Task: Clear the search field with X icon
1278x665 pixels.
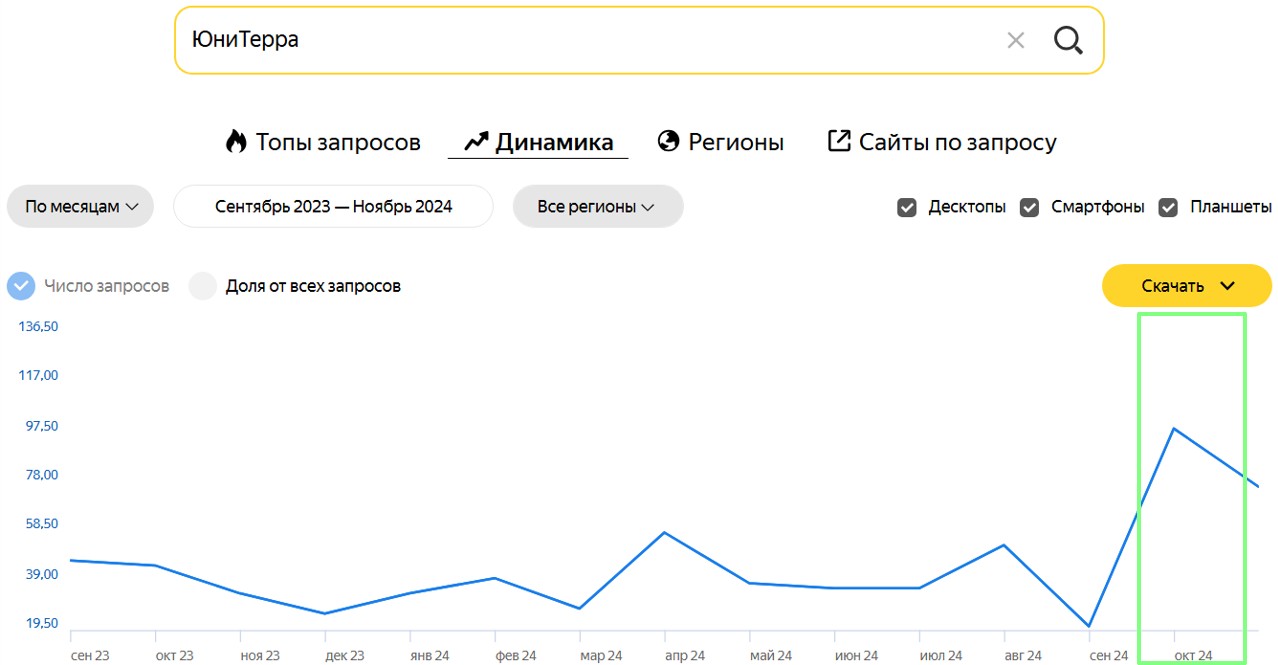Action: click(1015, 41)
